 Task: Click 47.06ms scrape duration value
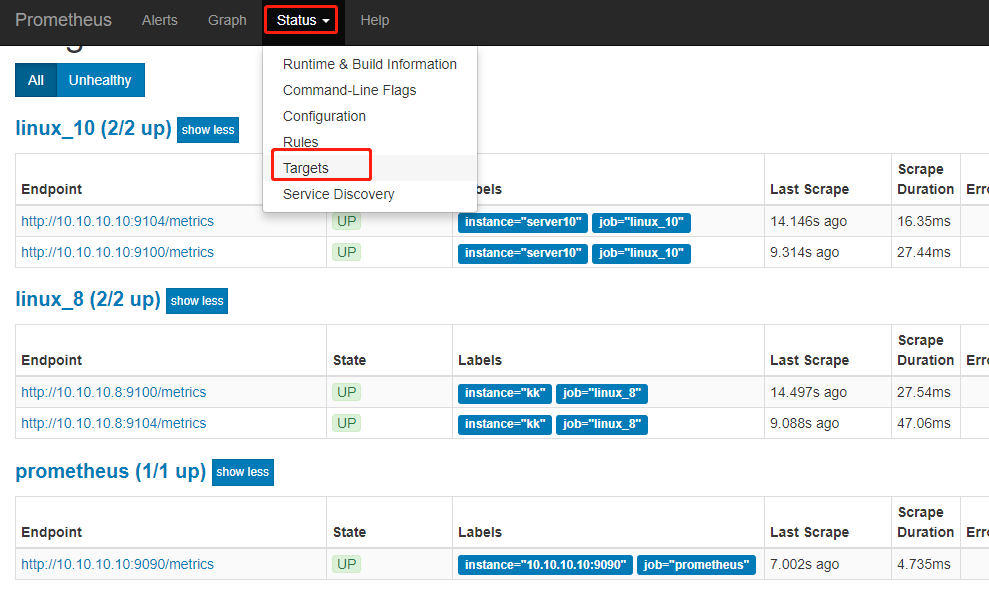tap(923, 423)
